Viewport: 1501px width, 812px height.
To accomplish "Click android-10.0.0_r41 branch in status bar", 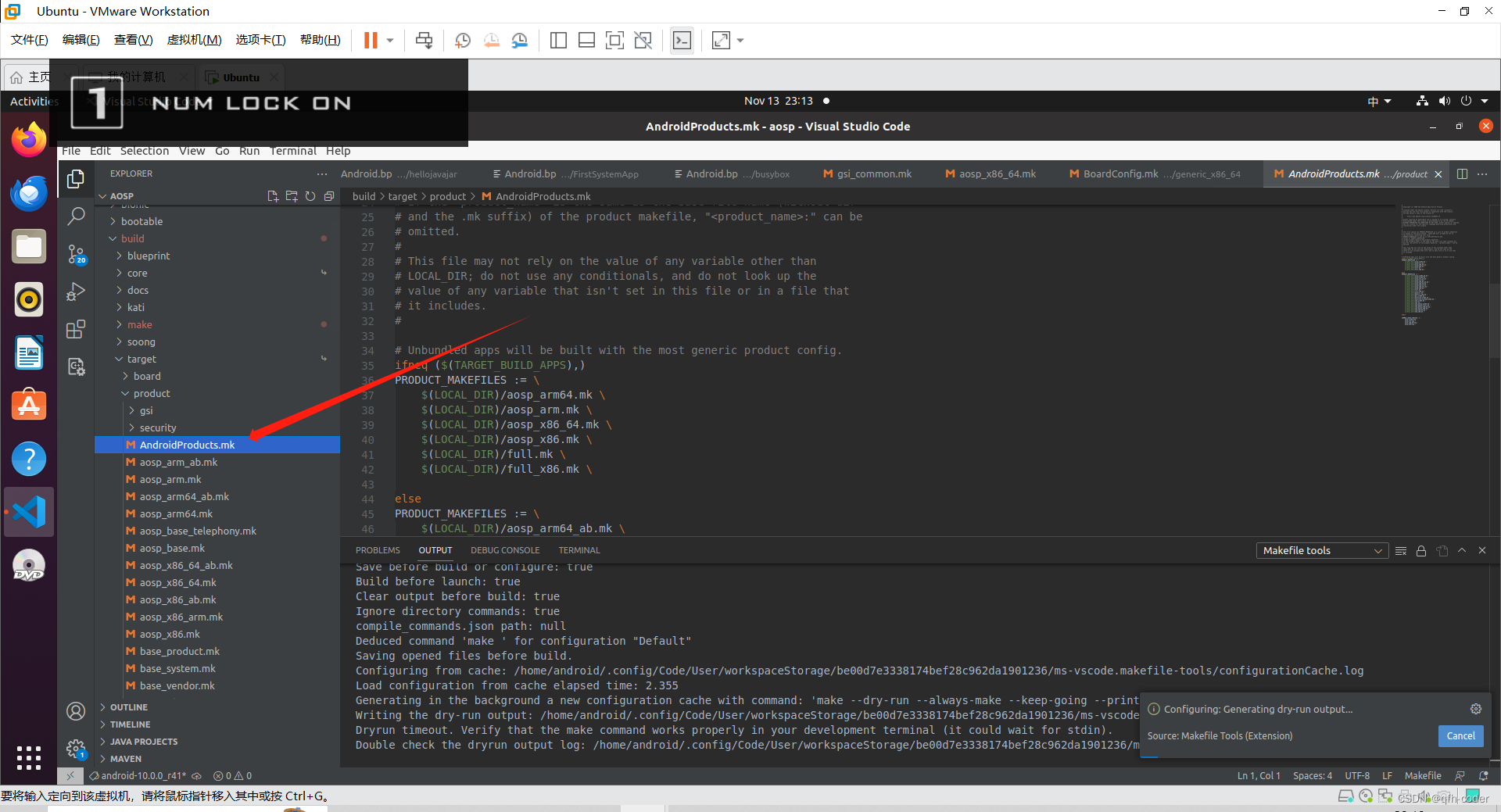I will pyautogui.click(x=138, y=776).
